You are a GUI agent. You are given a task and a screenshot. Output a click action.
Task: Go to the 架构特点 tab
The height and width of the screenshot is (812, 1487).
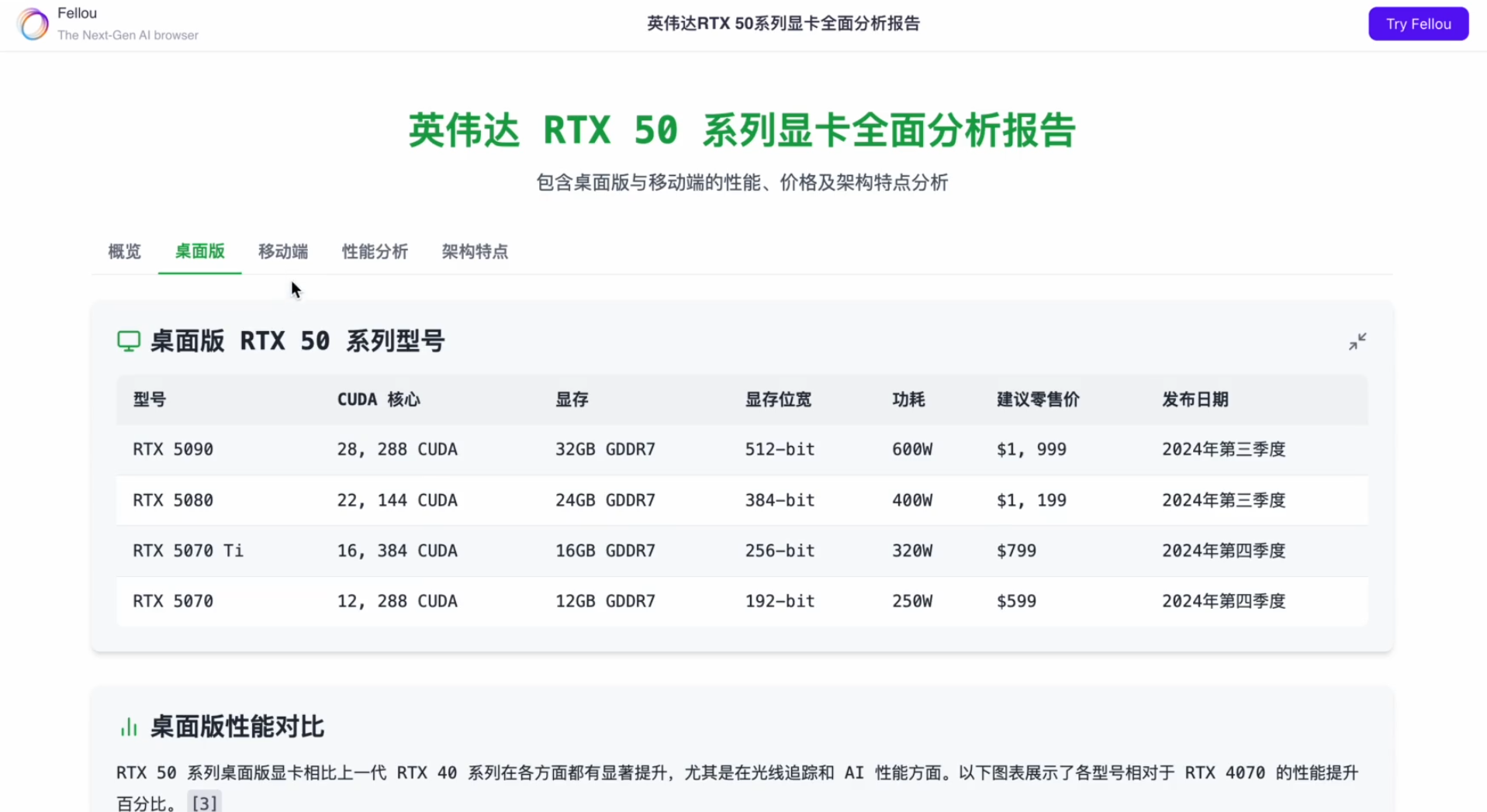tap(475, 251)
